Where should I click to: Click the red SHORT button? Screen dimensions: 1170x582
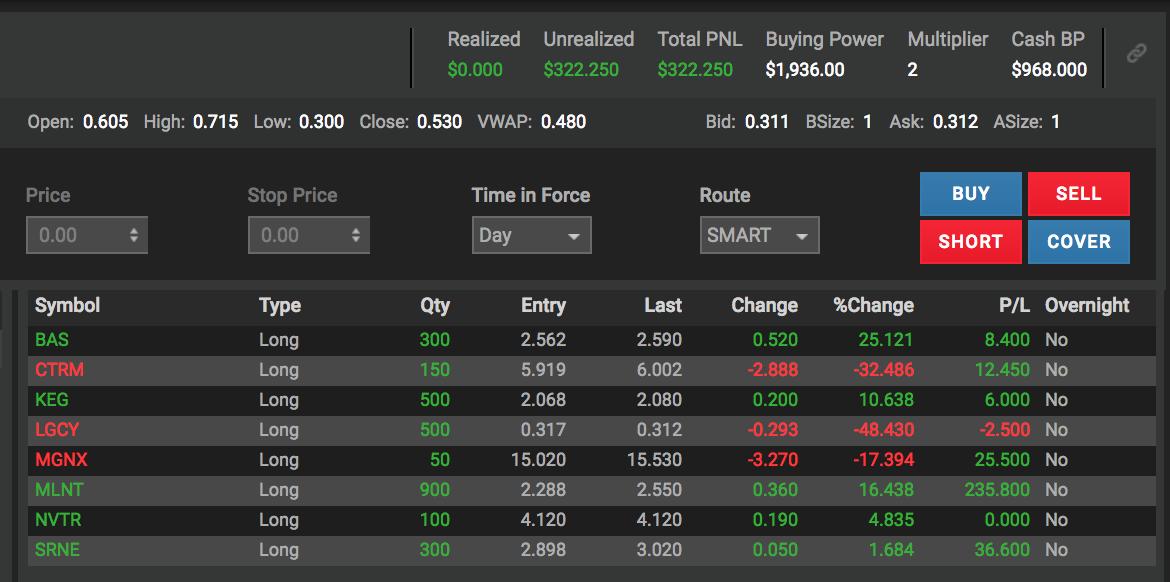pos(971,242)
